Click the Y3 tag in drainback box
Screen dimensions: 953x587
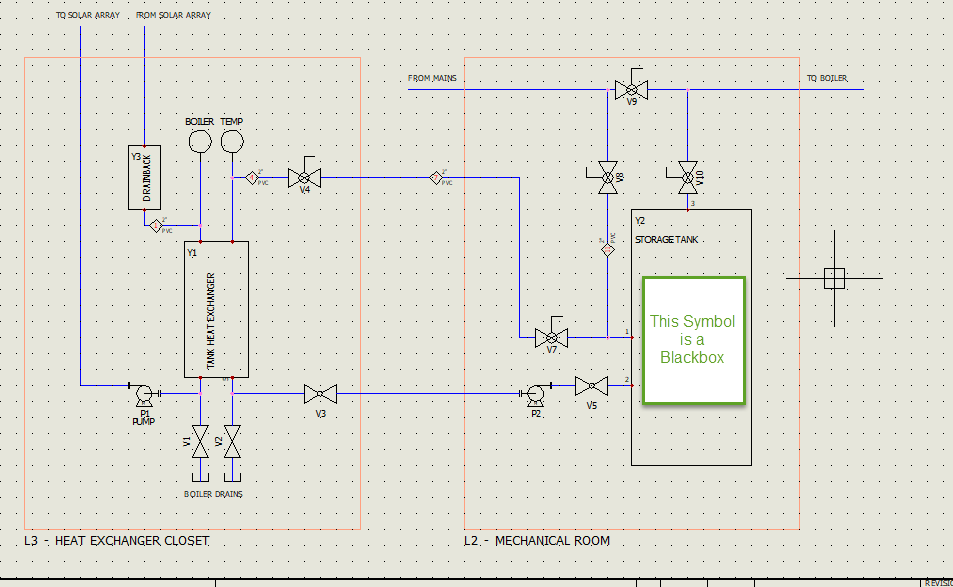coord(136,157)
